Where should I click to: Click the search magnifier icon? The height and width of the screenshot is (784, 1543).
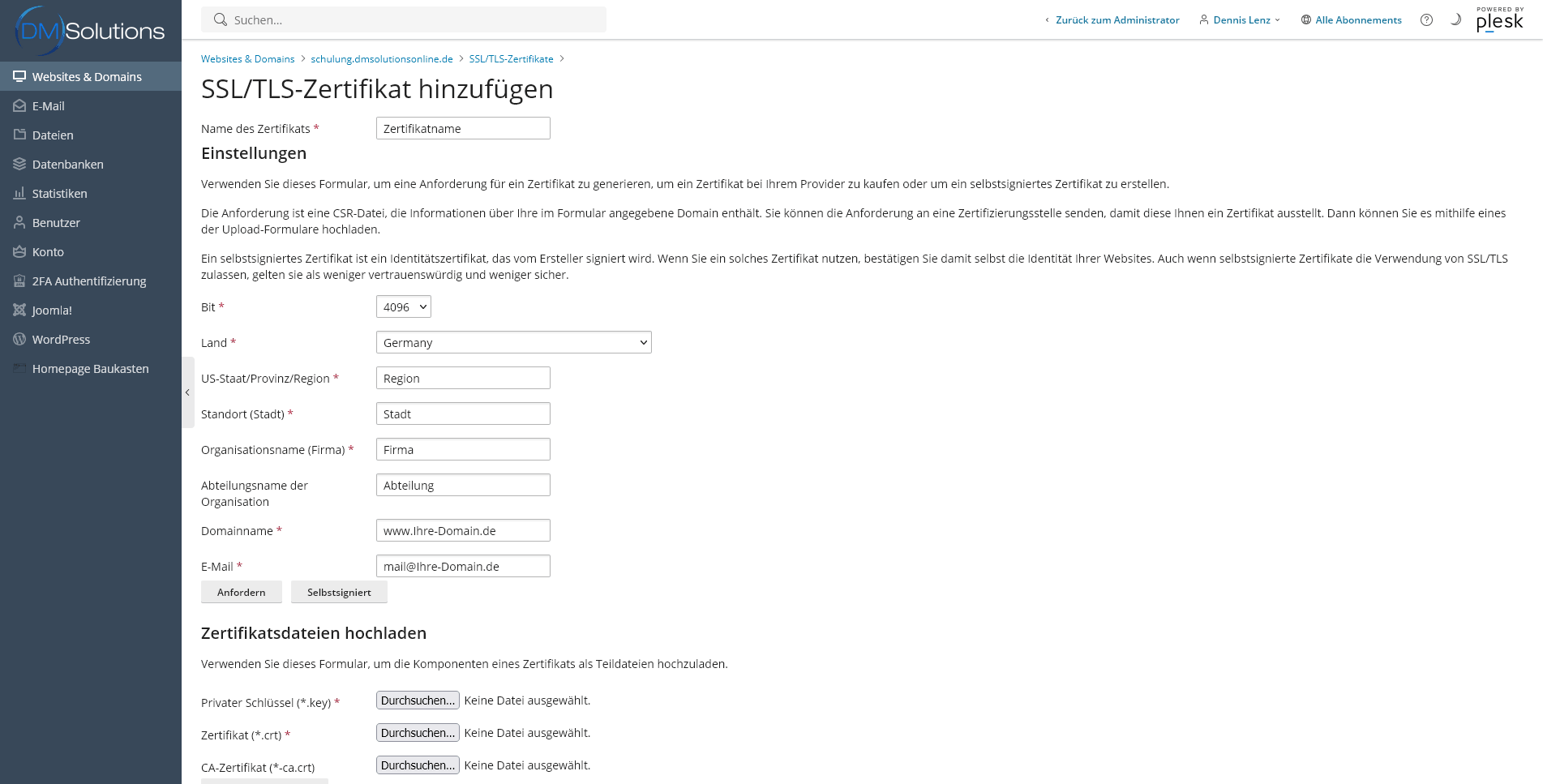220,19
